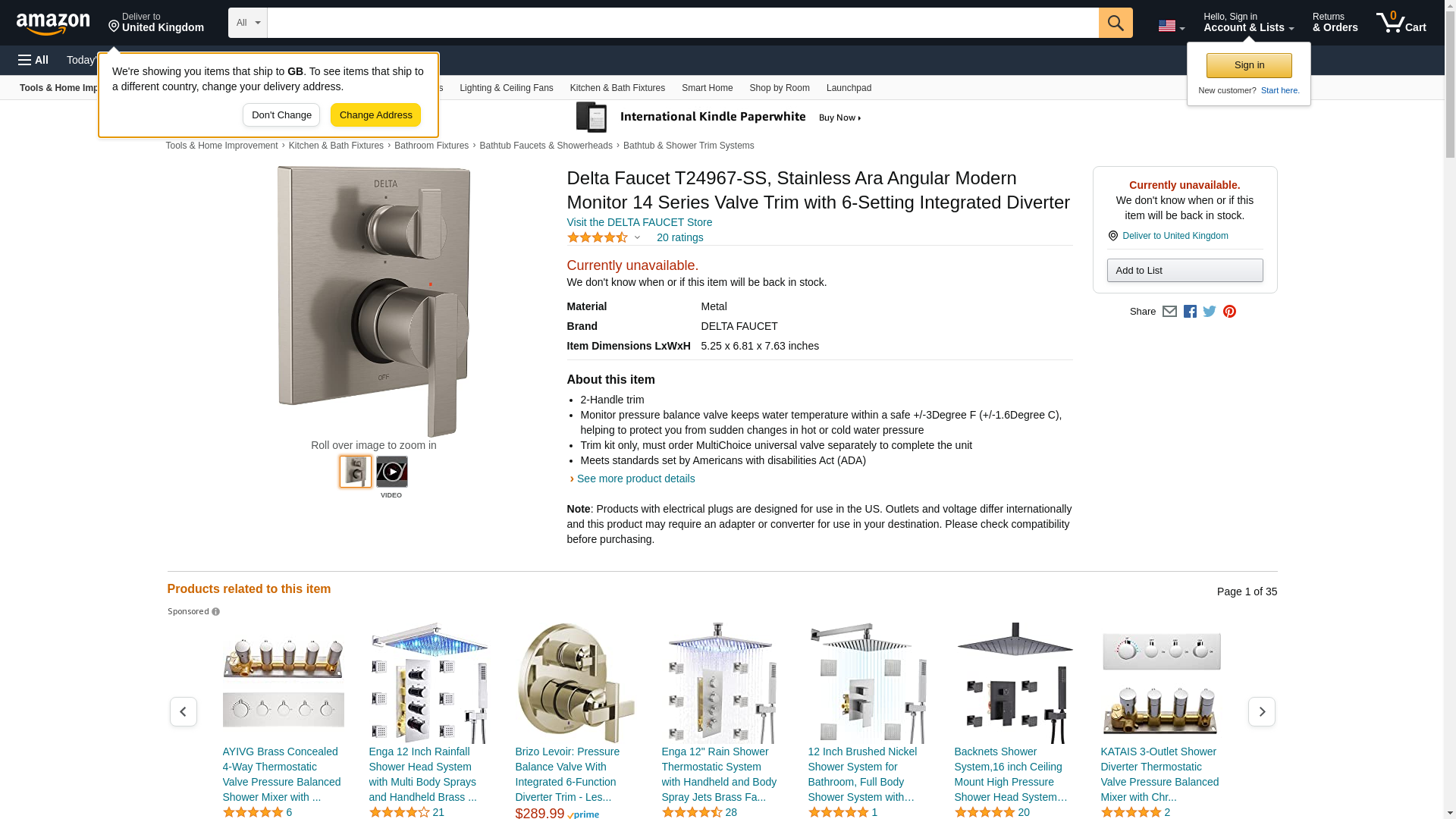The height and width of the screenshot is (819, 1456).
Task: Click the search magnifier button
Action: (1116, 23)
